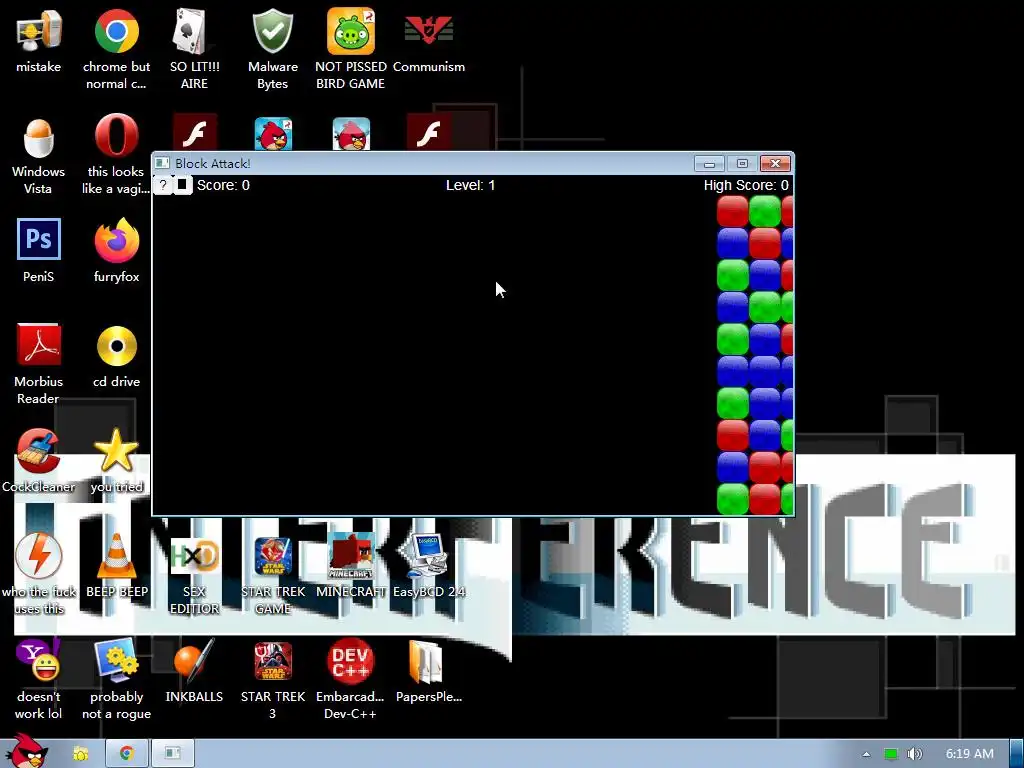The width and height of the screenshot is (1024, 768).
Task: Open the MINECRAFT desktop shortcut
Action: [351, 566]
